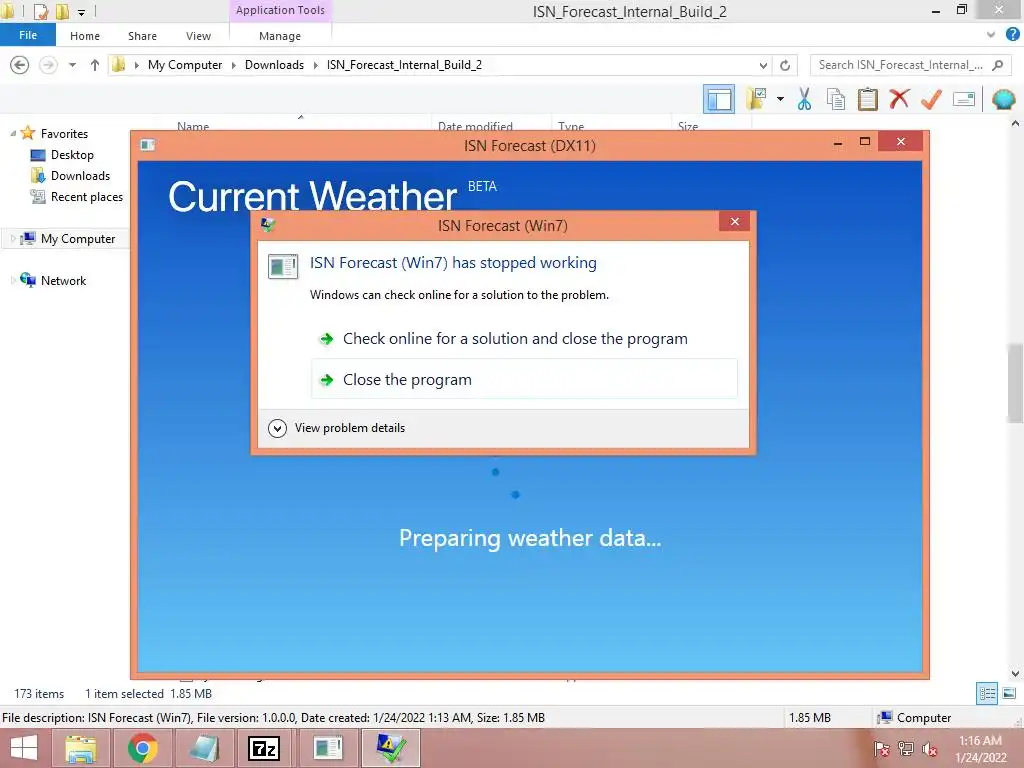Click the Action Center flag tray icon
The image size is (1024, 768).
tap(881, 749)
